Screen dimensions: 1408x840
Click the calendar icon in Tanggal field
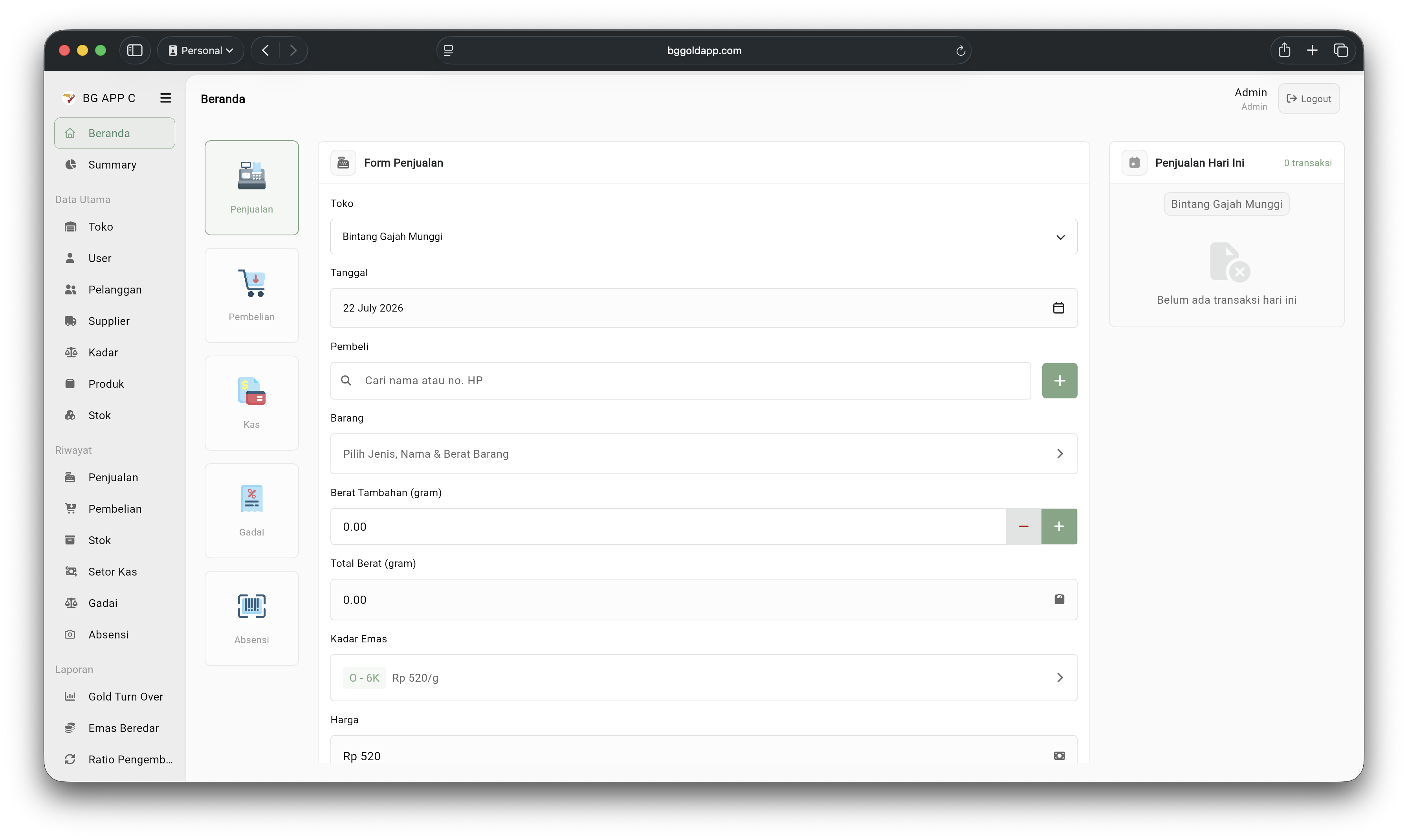1058,308
